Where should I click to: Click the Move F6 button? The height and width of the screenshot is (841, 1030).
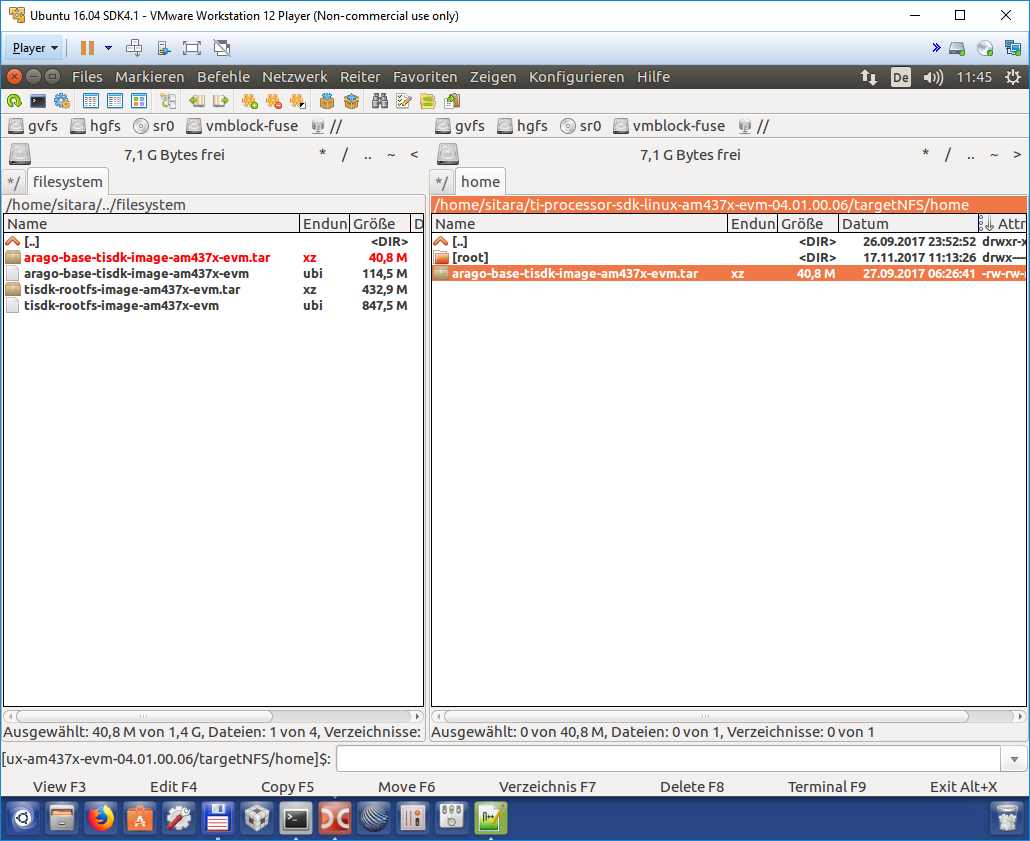[x=407, y=786]
